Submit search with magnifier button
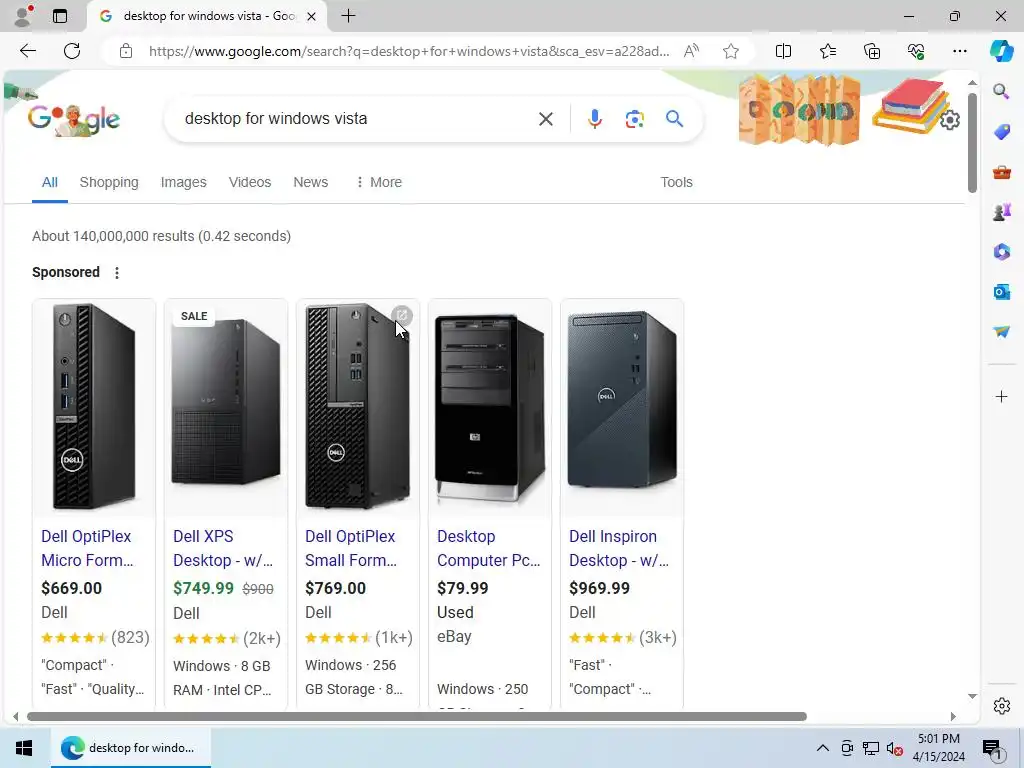The height and width of the screenshot is (768, 1024). 675,119
